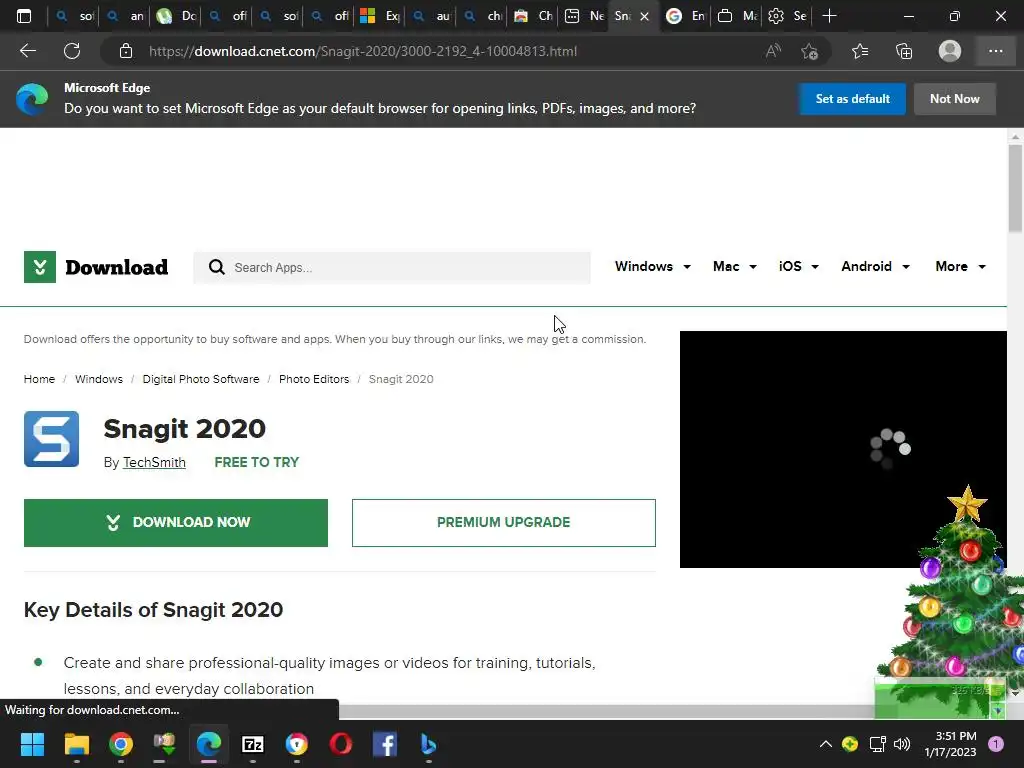Switch to the 'Ne' tab
Viewport: 1024px width, 768px height.
pyautogui.click(x=584, y=16)
